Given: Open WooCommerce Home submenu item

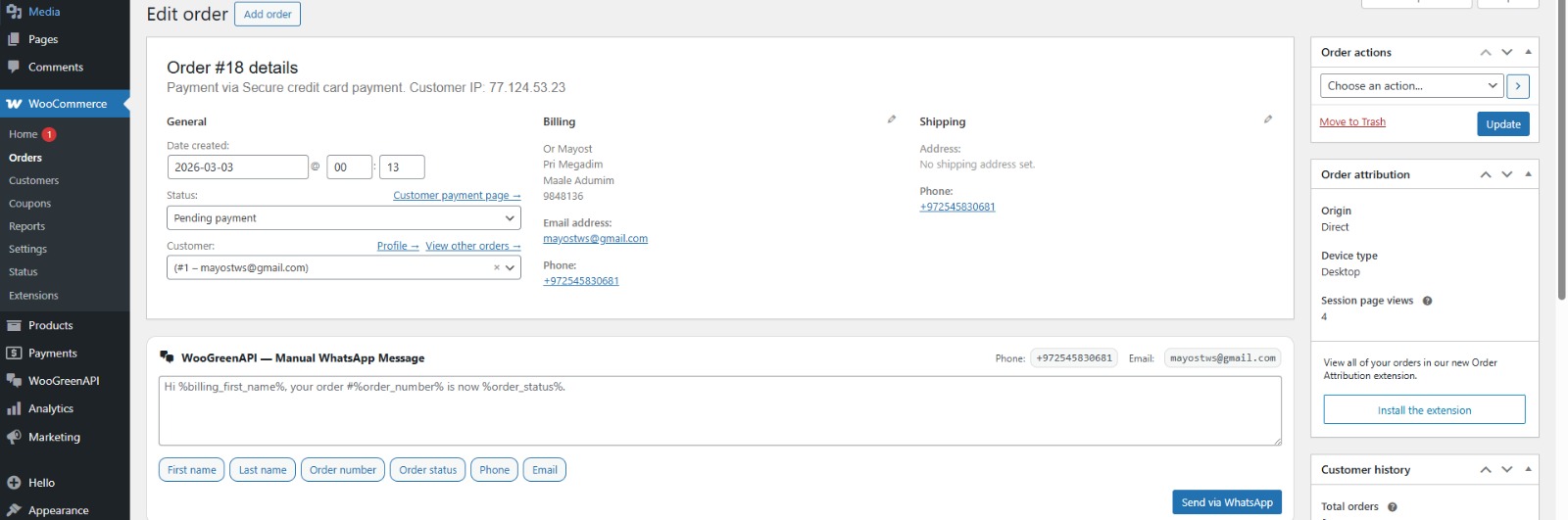Looking at the screenshot, I should point(24,134).
